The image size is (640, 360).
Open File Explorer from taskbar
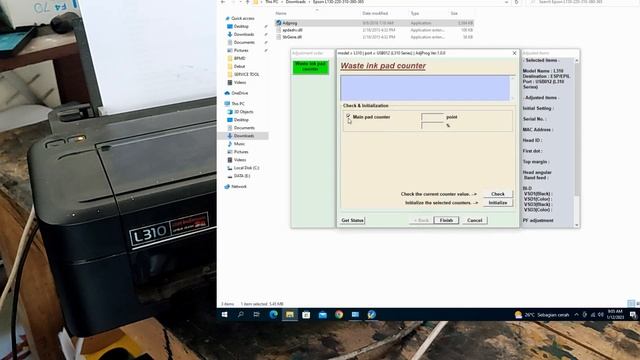(x=290, y=315)
